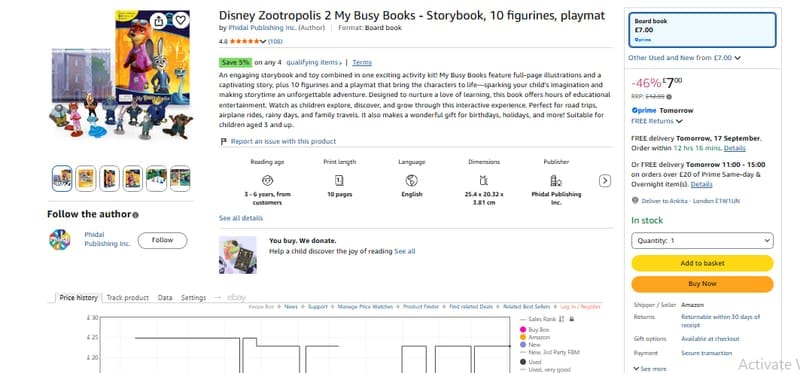Click Report an issue with this product
Screen dimensions: 800x373
click(283, 141)
